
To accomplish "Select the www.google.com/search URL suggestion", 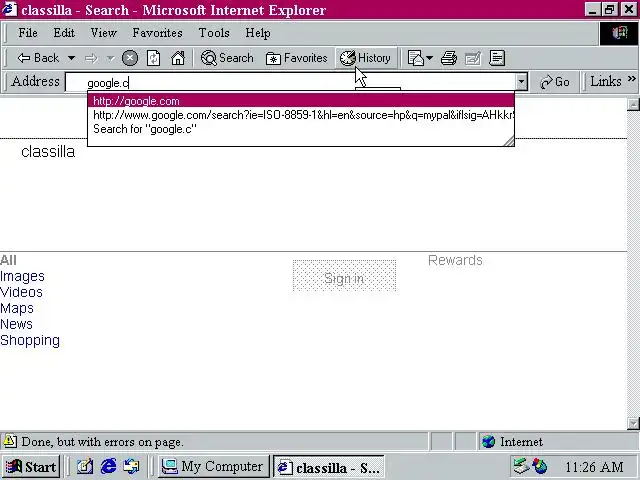I will tap(301, 115).
